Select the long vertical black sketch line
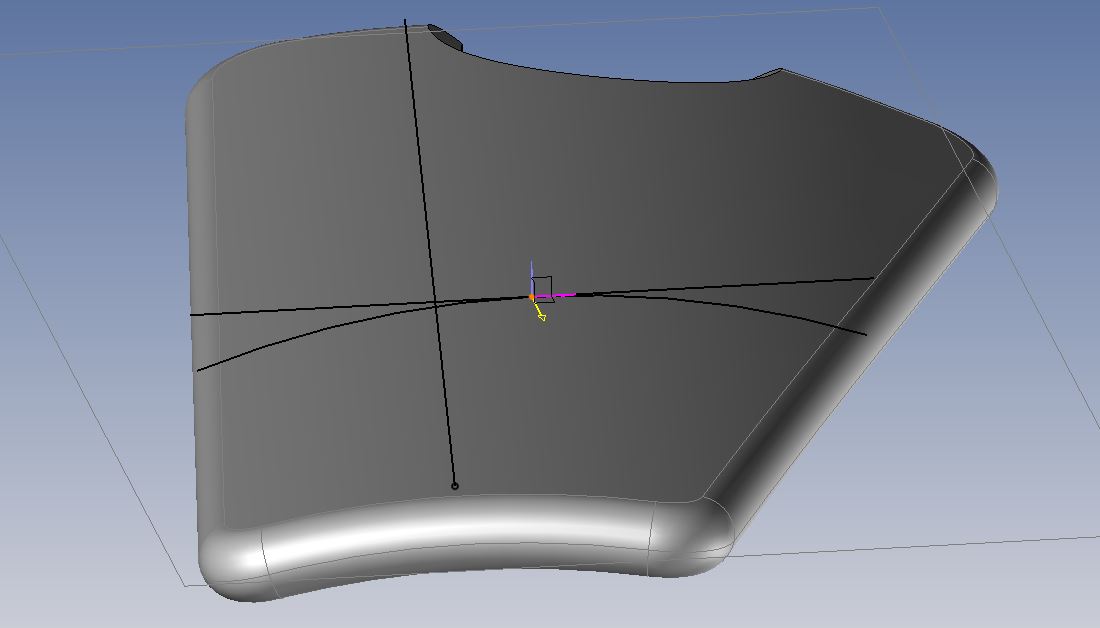The width and height of the screenshot is (1100, 628). 430,253
